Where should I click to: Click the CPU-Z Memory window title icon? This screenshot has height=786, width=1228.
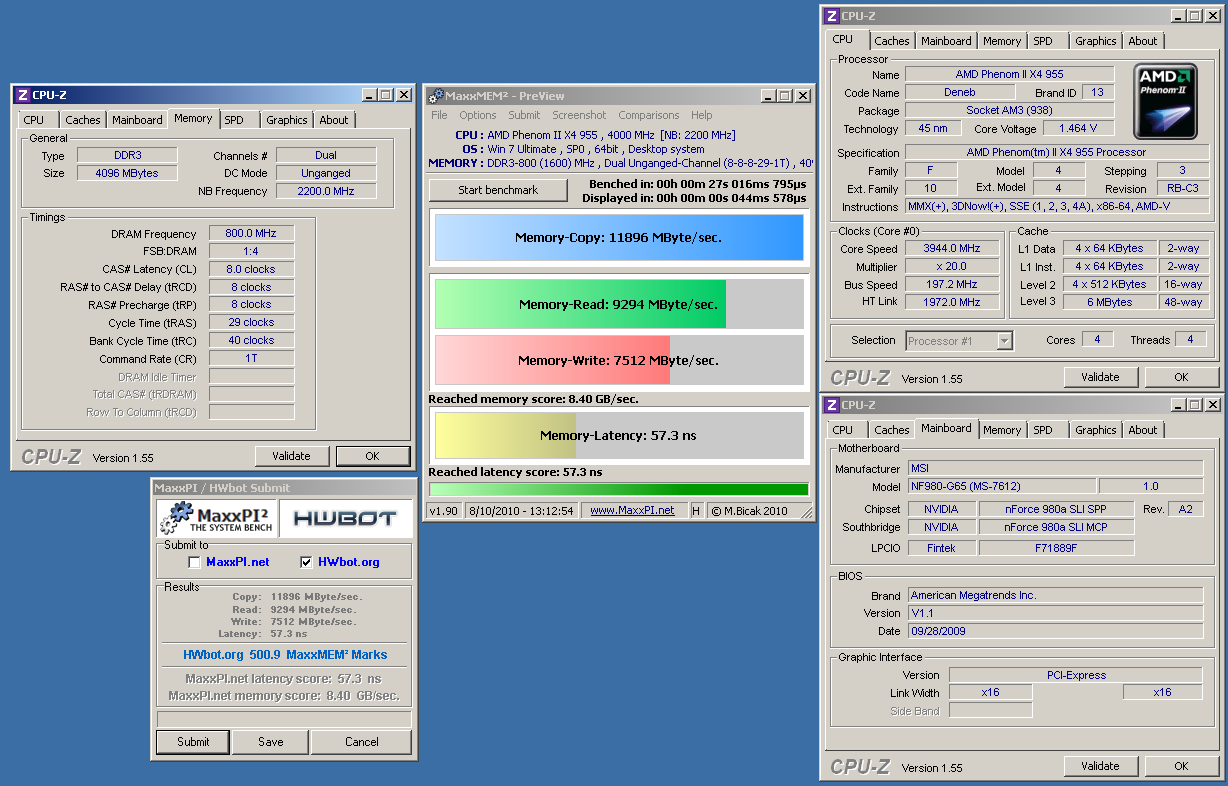coord(22,95)
